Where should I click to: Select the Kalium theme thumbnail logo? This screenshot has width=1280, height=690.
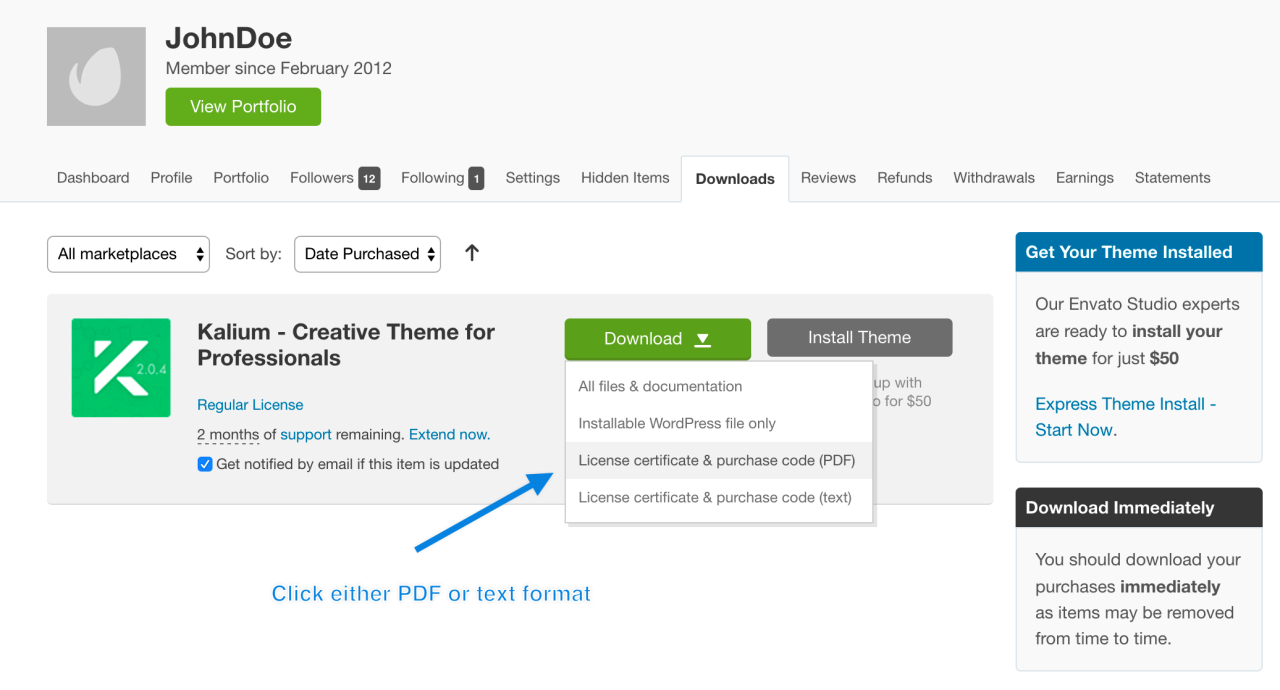pos(121,367)
